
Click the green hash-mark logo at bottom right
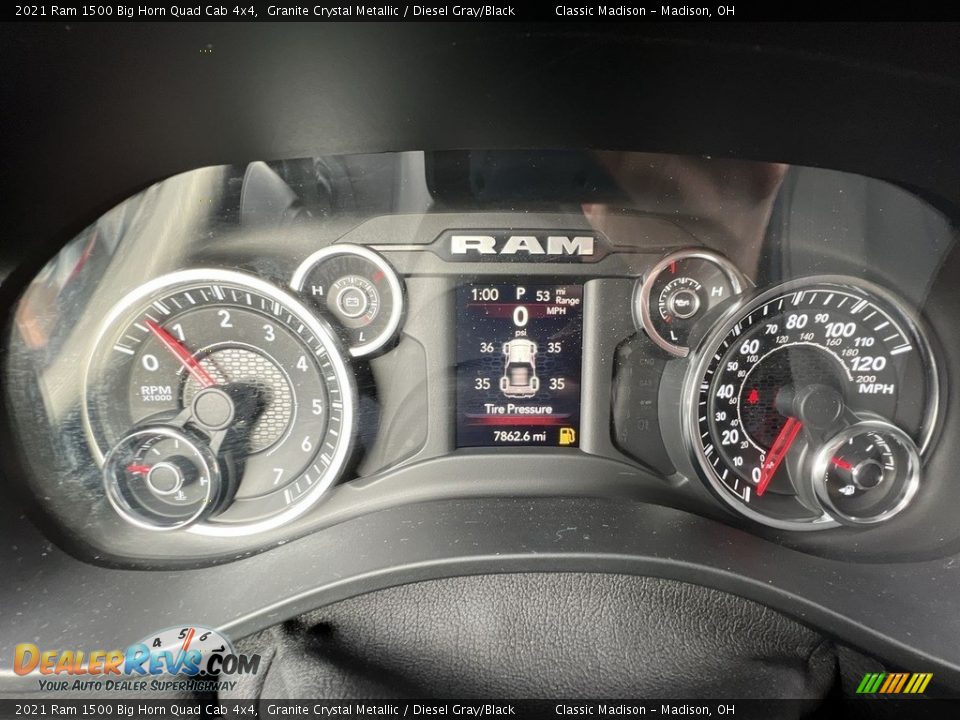(x=893, y=684)
